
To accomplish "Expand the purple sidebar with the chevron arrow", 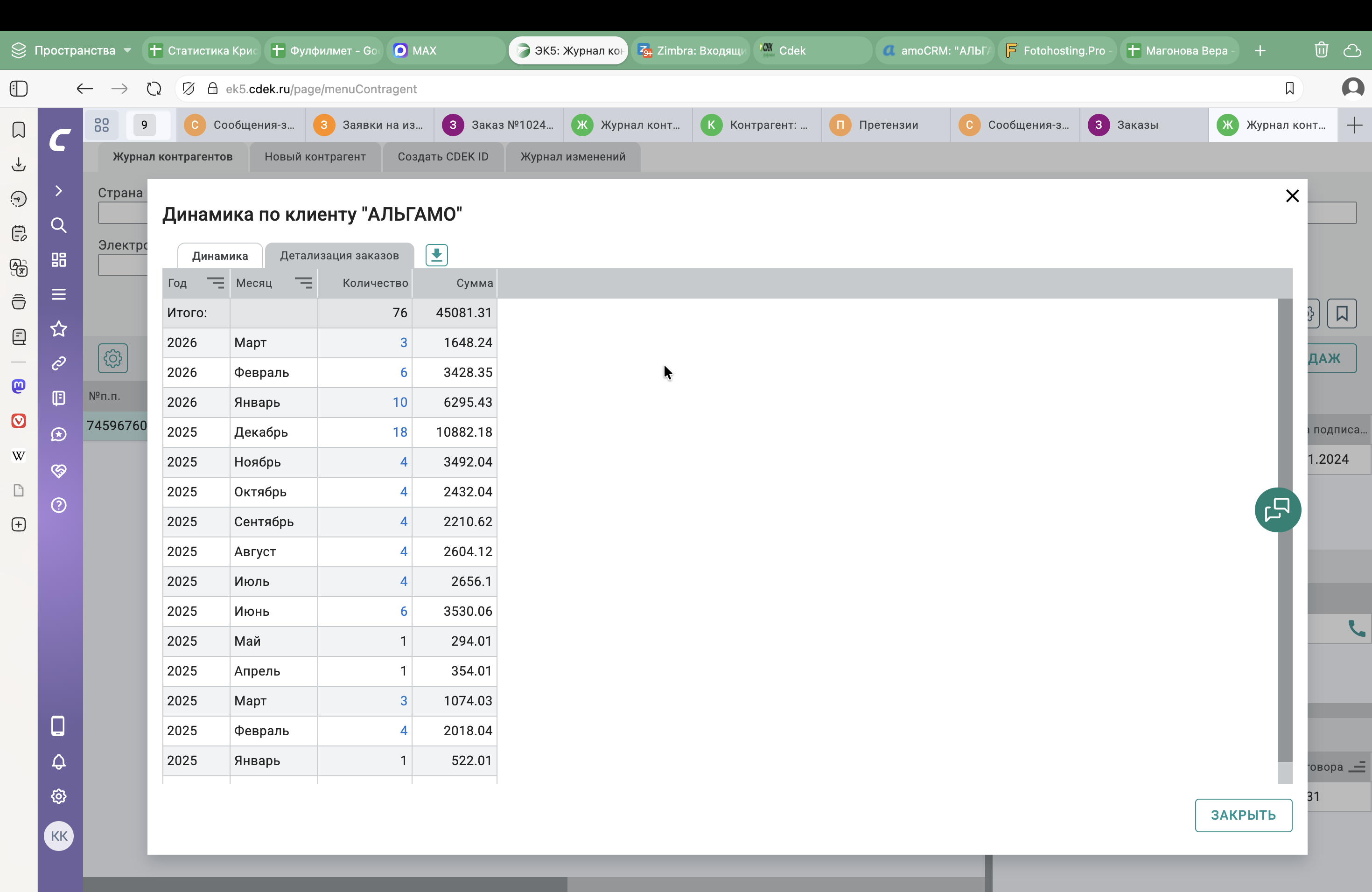I will click(59, 191).
